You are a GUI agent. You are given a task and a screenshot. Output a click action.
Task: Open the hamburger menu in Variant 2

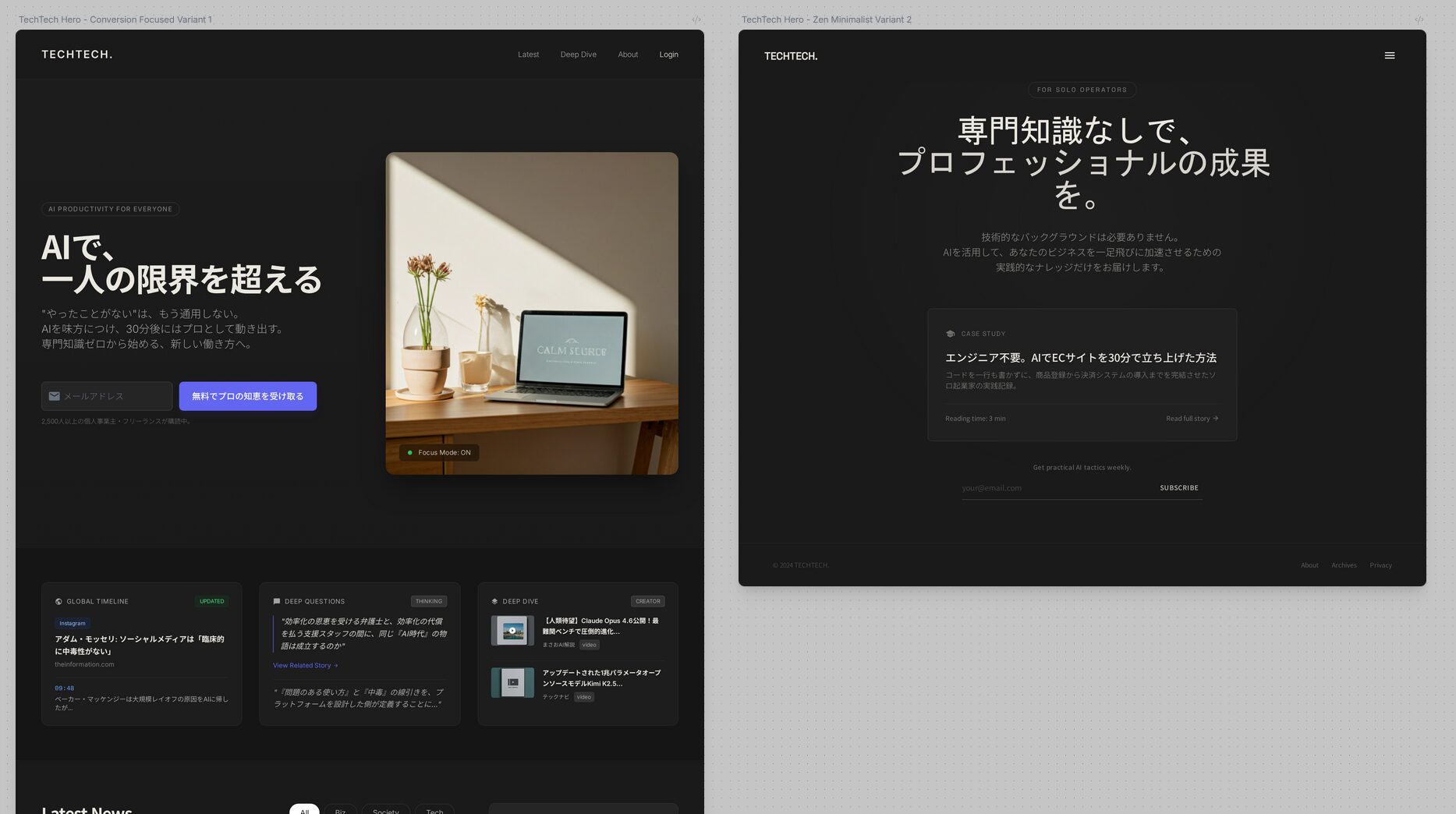1389,55
